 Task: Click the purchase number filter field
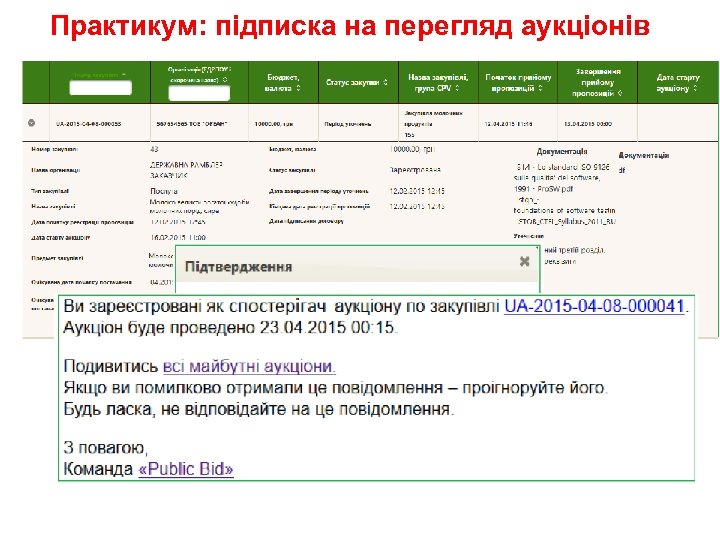101,88
